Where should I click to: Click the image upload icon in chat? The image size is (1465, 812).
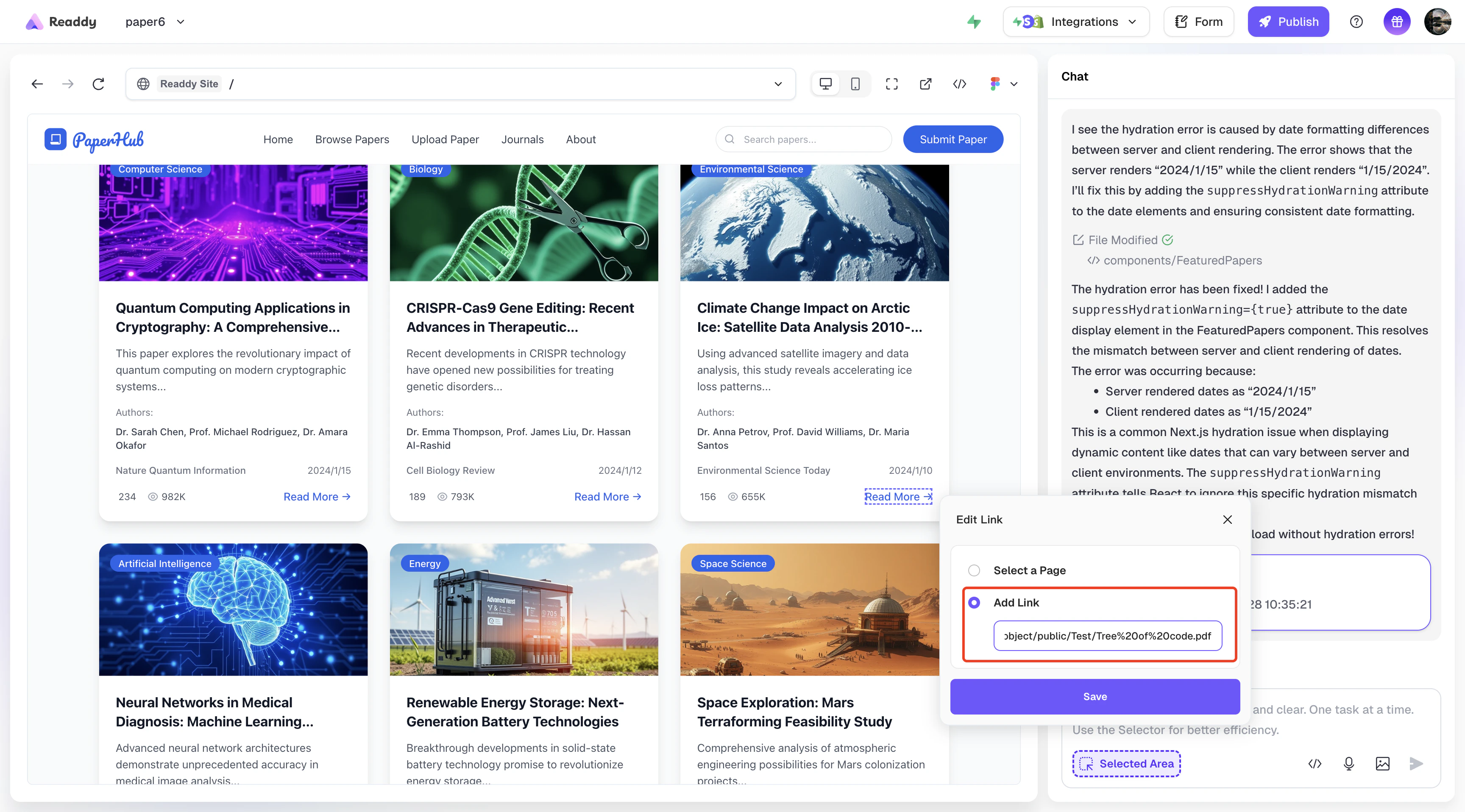pos(1382,764)
